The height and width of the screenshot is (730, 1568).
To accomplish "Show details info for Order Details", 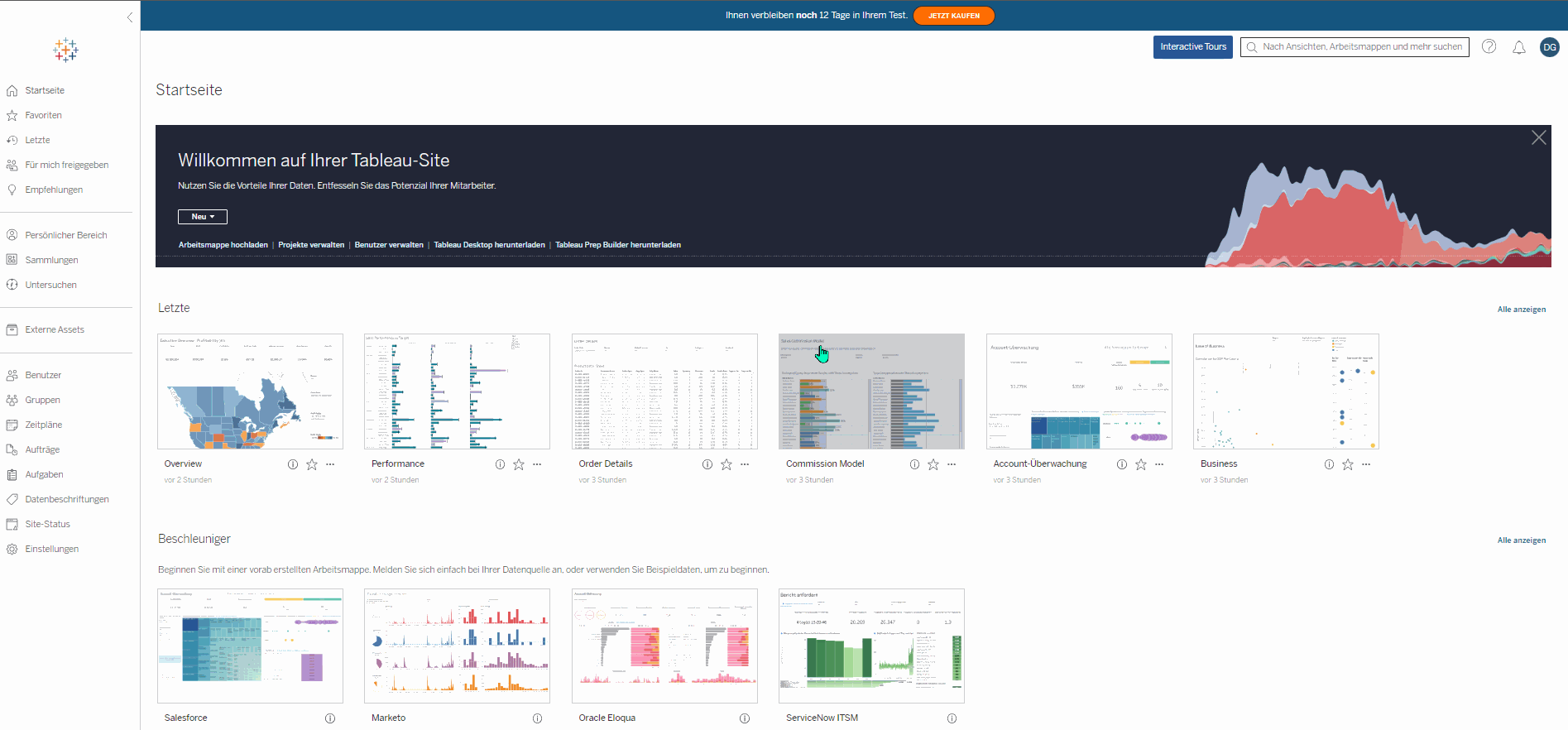I will coord(707,464).
